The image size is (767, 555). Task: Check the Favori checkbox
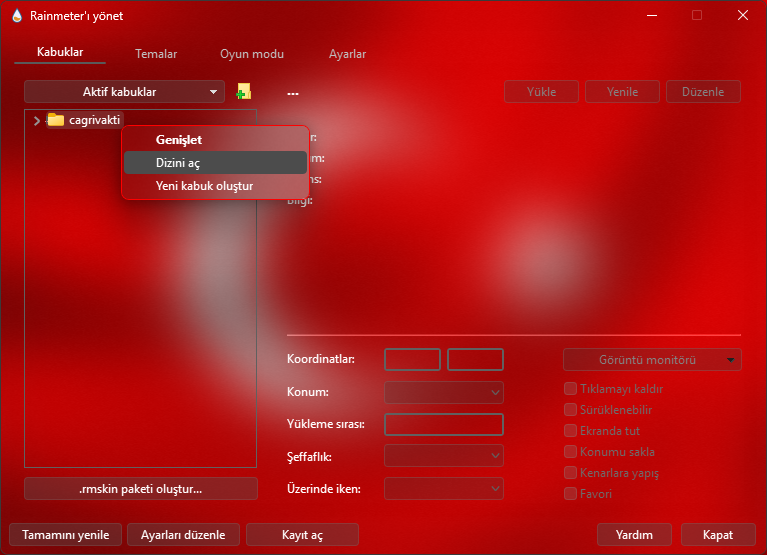click(571, 494)
